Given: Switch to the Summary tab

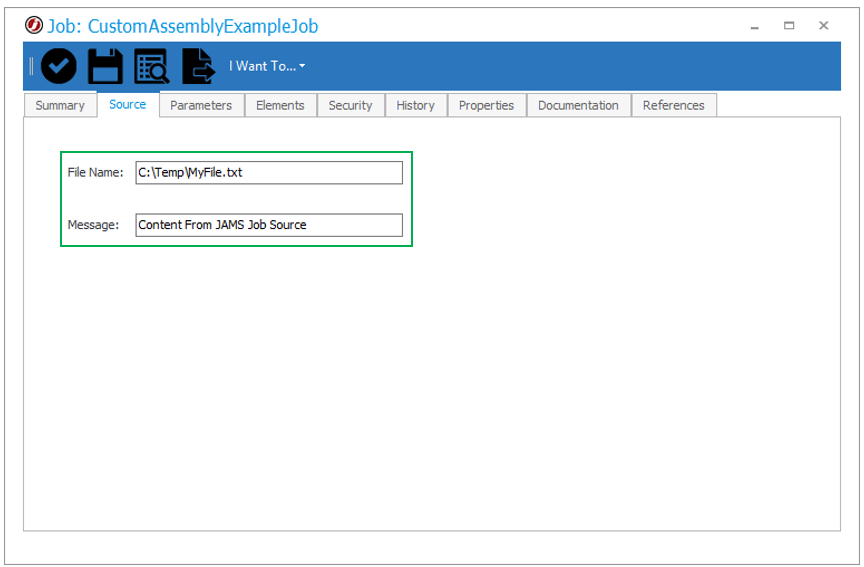Looking at the screenshot, I should coord(60,105).
